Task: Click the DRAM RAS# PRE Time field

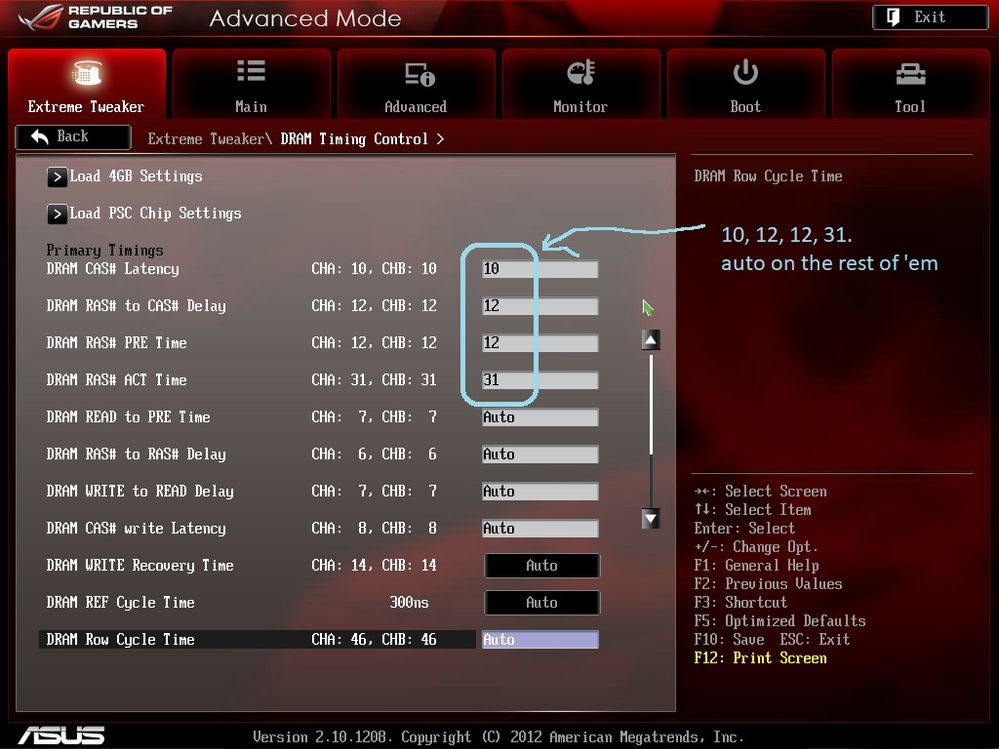Action: (540, 343)
